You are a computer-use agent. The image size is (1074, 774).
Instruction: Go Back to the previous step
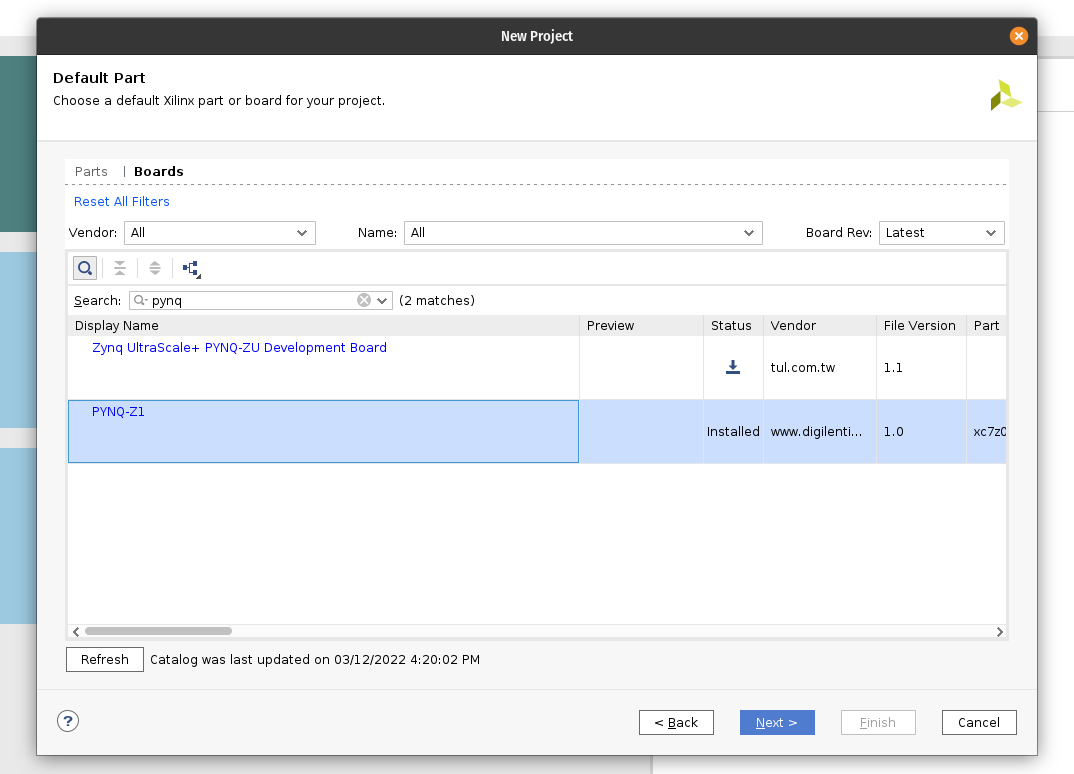pyautogui.click(x=676, y=723)
